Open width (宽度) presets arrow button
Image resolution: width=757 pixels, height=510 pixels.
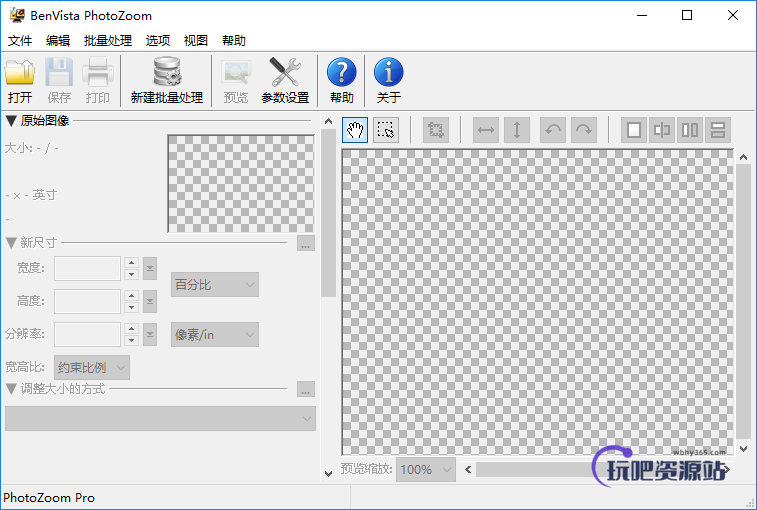click(150, 268)
